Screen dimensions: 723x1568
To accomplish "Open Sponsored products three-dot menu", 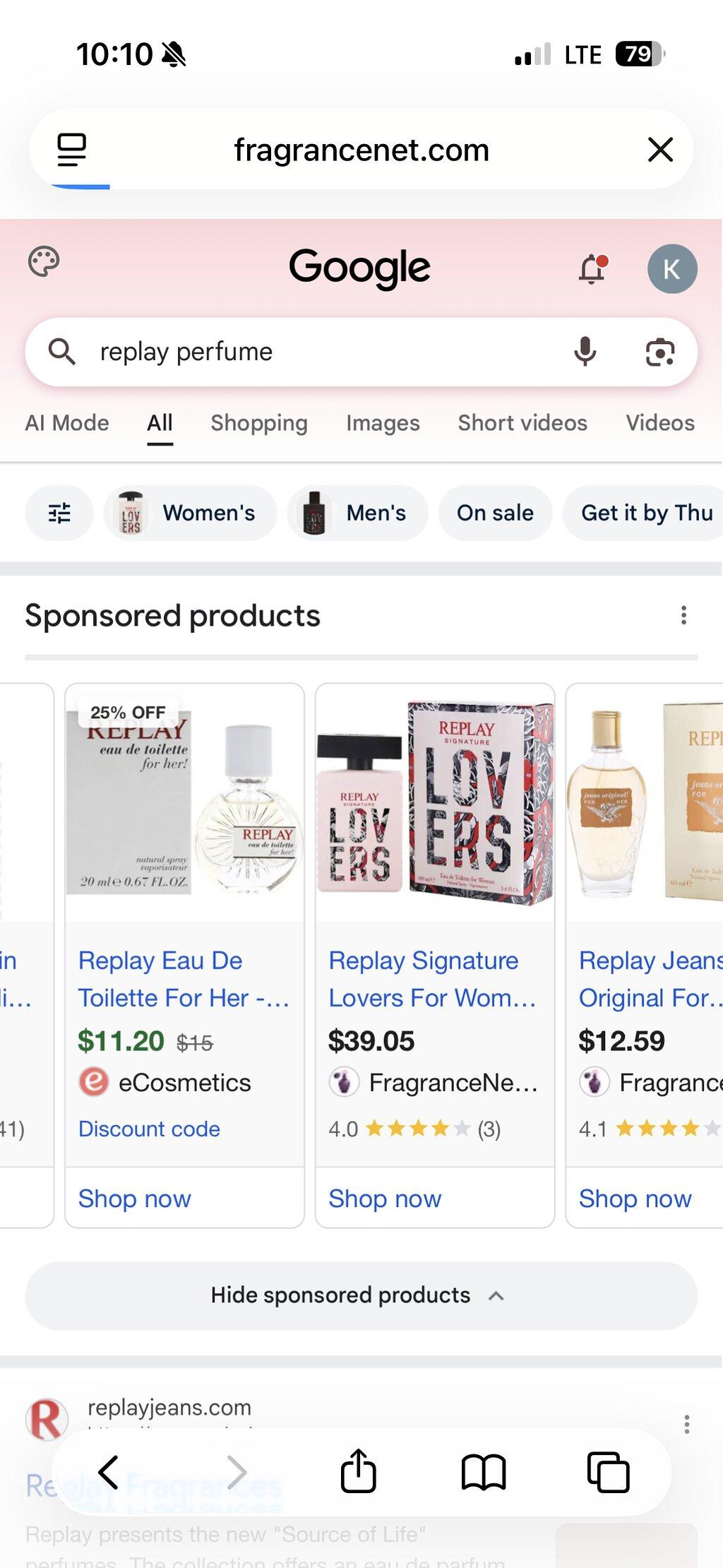I will 683,615.
